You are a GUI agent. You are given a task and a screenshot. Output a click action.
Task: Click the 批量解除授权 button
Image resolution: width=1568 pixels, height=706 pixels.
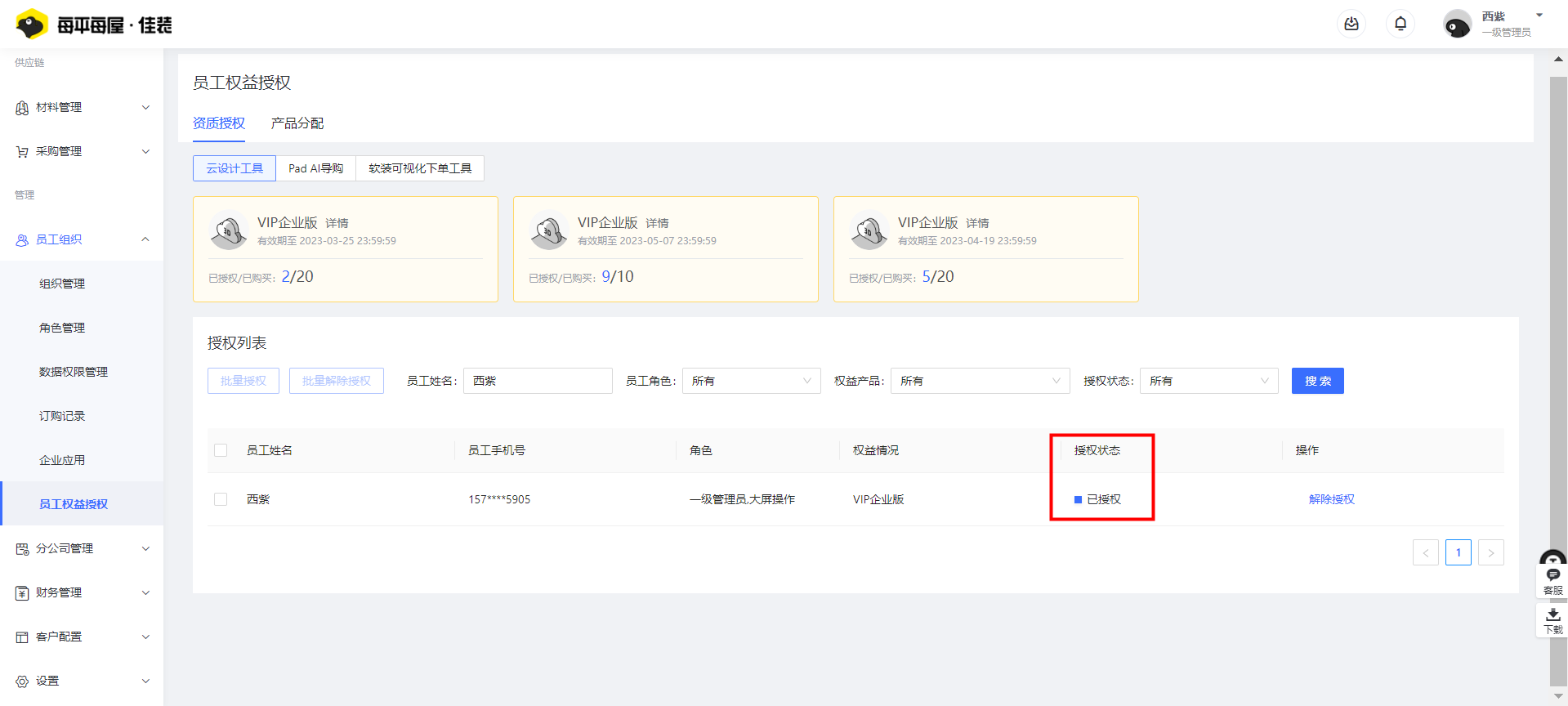click(337, 381)
